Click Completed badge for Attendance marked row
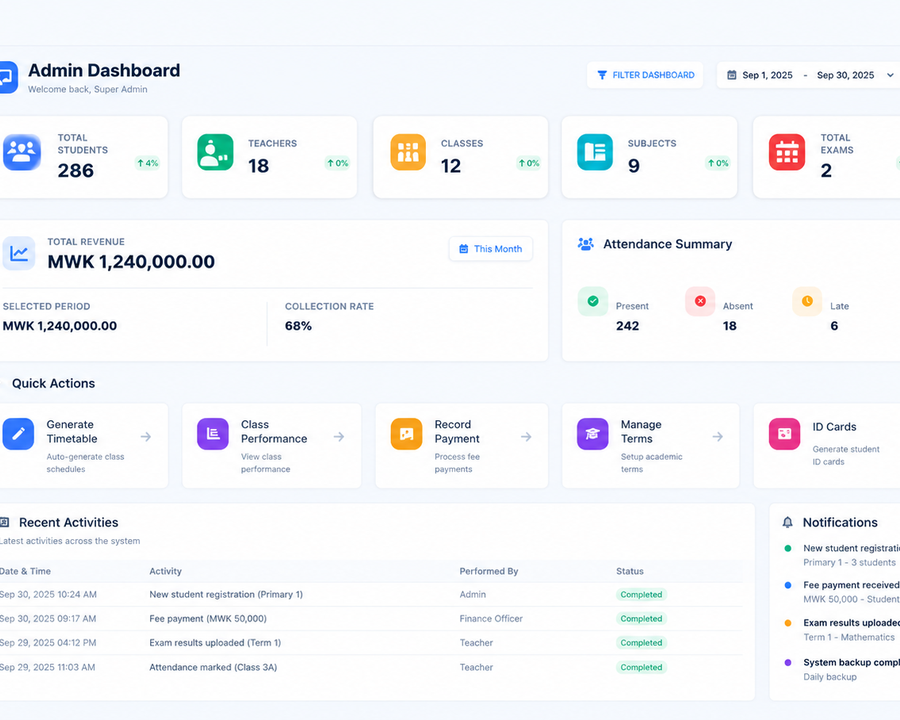 (x=641, y=667)
